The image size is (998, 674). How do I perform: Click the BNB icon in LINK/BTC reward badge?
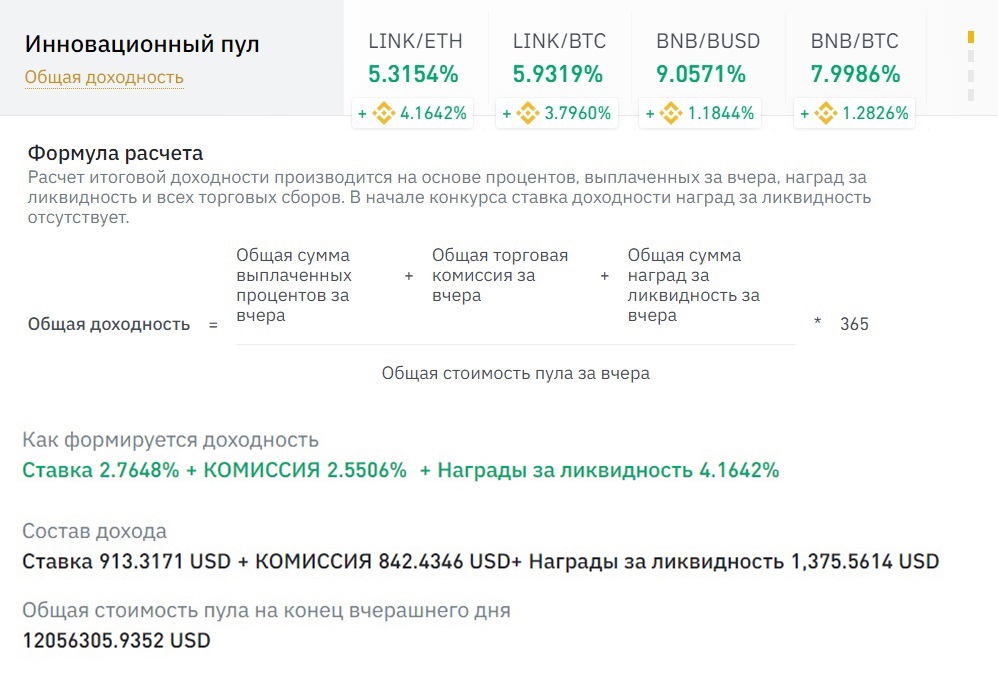coord(528,113)
